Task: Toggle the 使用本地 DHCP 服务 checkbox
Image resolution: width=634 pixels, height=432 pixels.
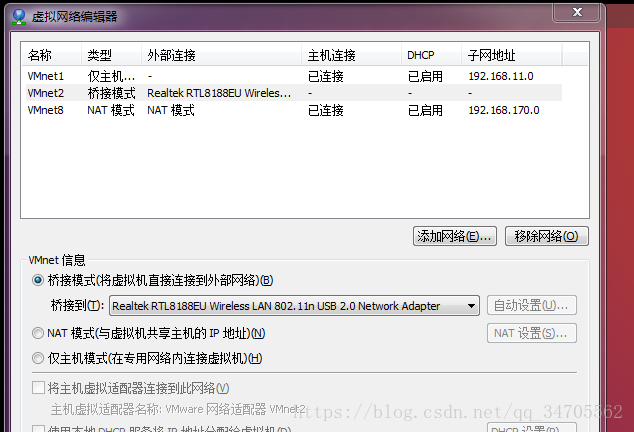Action: coord(38,429)
